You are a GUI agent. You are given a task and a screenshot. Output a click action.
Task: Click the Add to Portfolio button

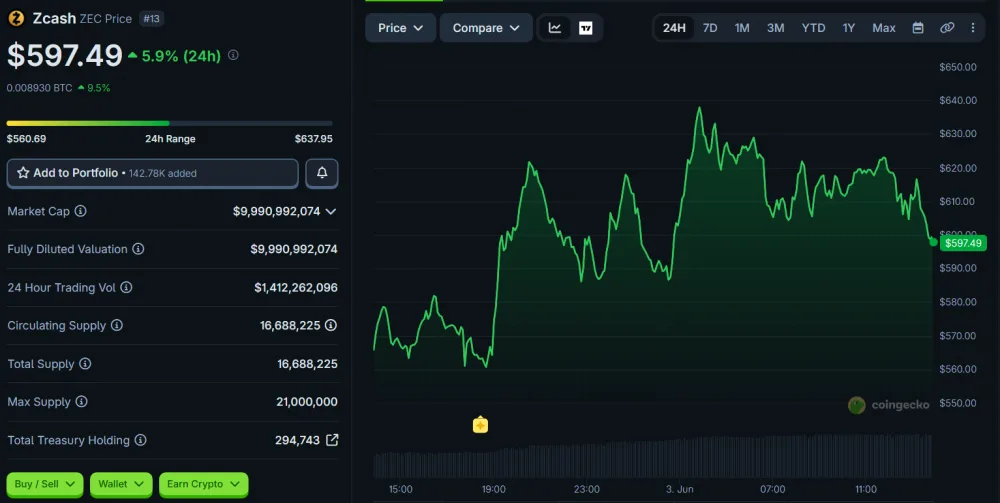coord(152,173)
